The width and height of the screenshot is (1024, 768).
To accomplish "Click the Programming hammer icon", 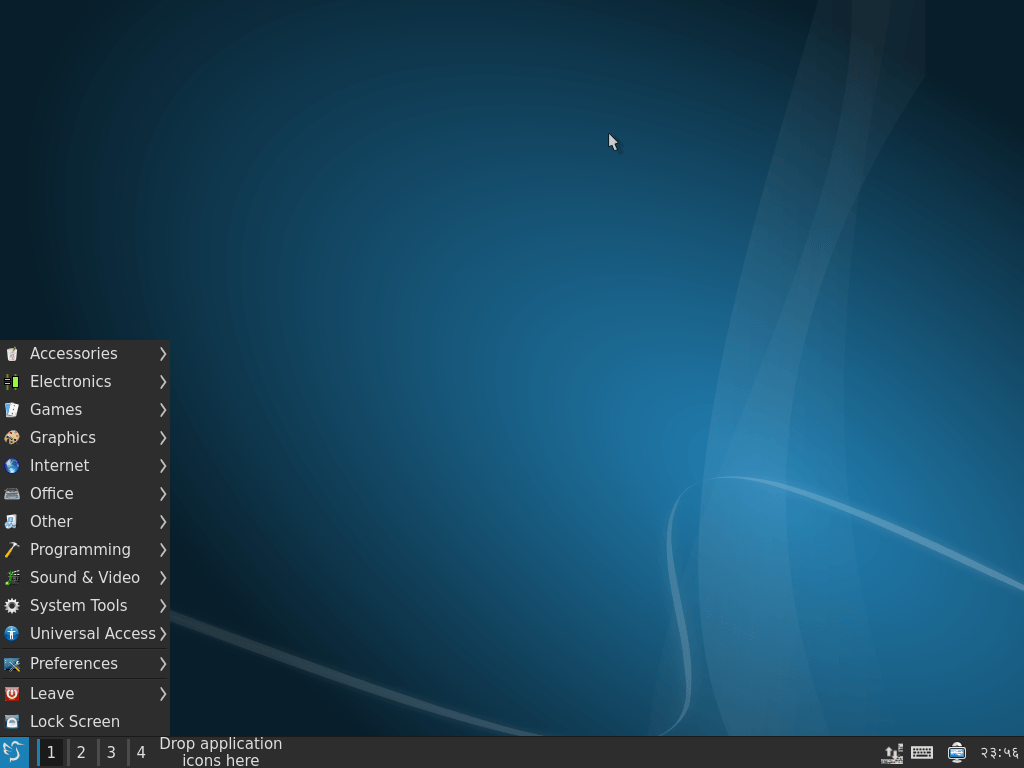I will pyautogui.click(x=12, y=551).
